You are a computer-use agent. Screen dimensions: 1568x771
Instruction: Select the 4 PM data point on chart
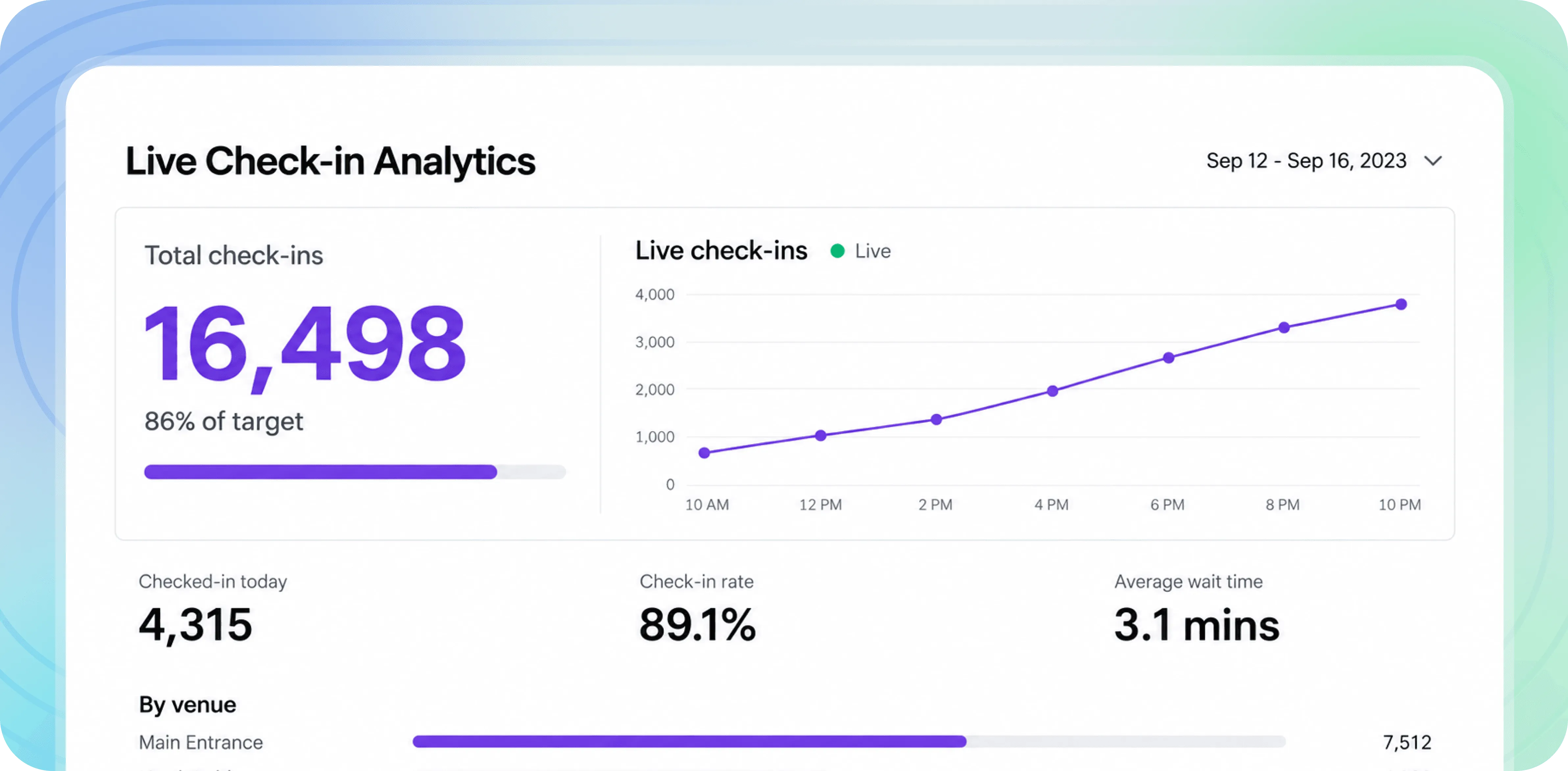point(1052,391)
